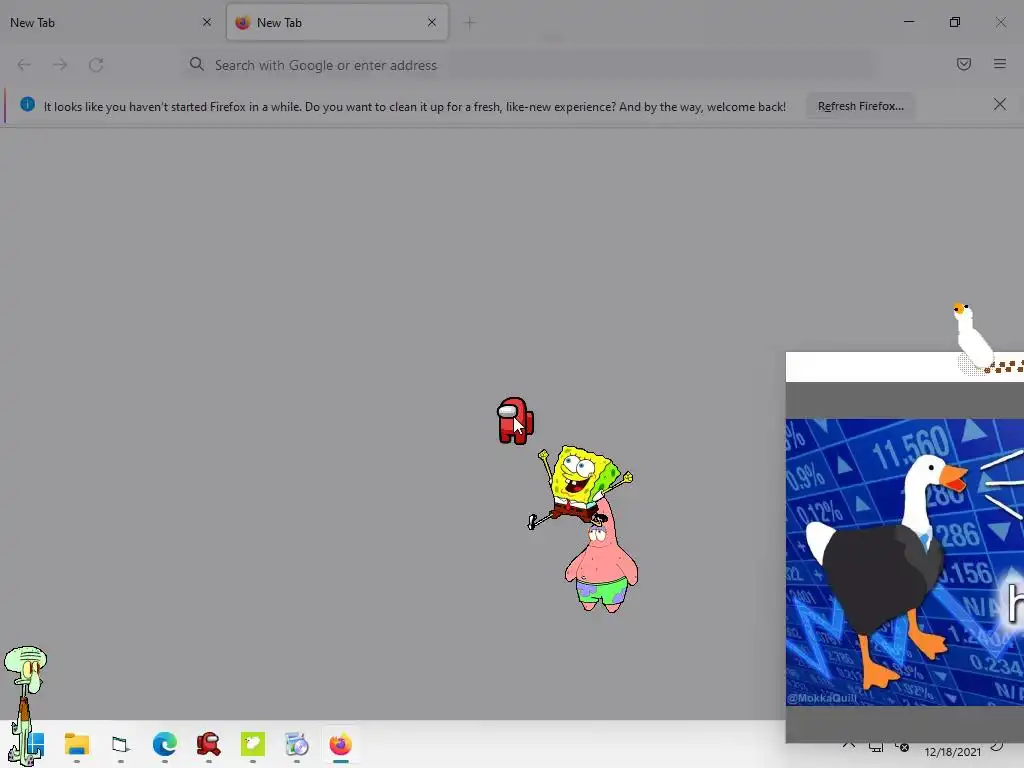
Task: Open the Task View taskbar icon
Action: [x=121, y=744]
